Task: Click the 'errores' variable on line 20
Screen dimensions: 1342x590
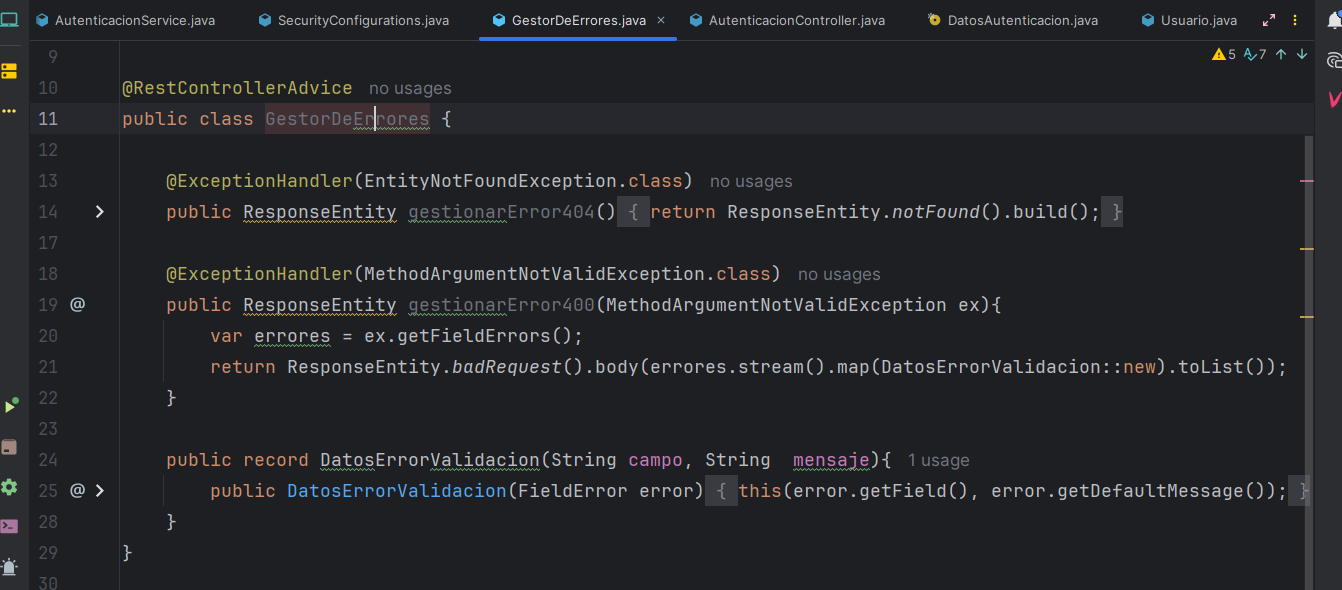Action: pyautogui.click(x=292, y=336)
